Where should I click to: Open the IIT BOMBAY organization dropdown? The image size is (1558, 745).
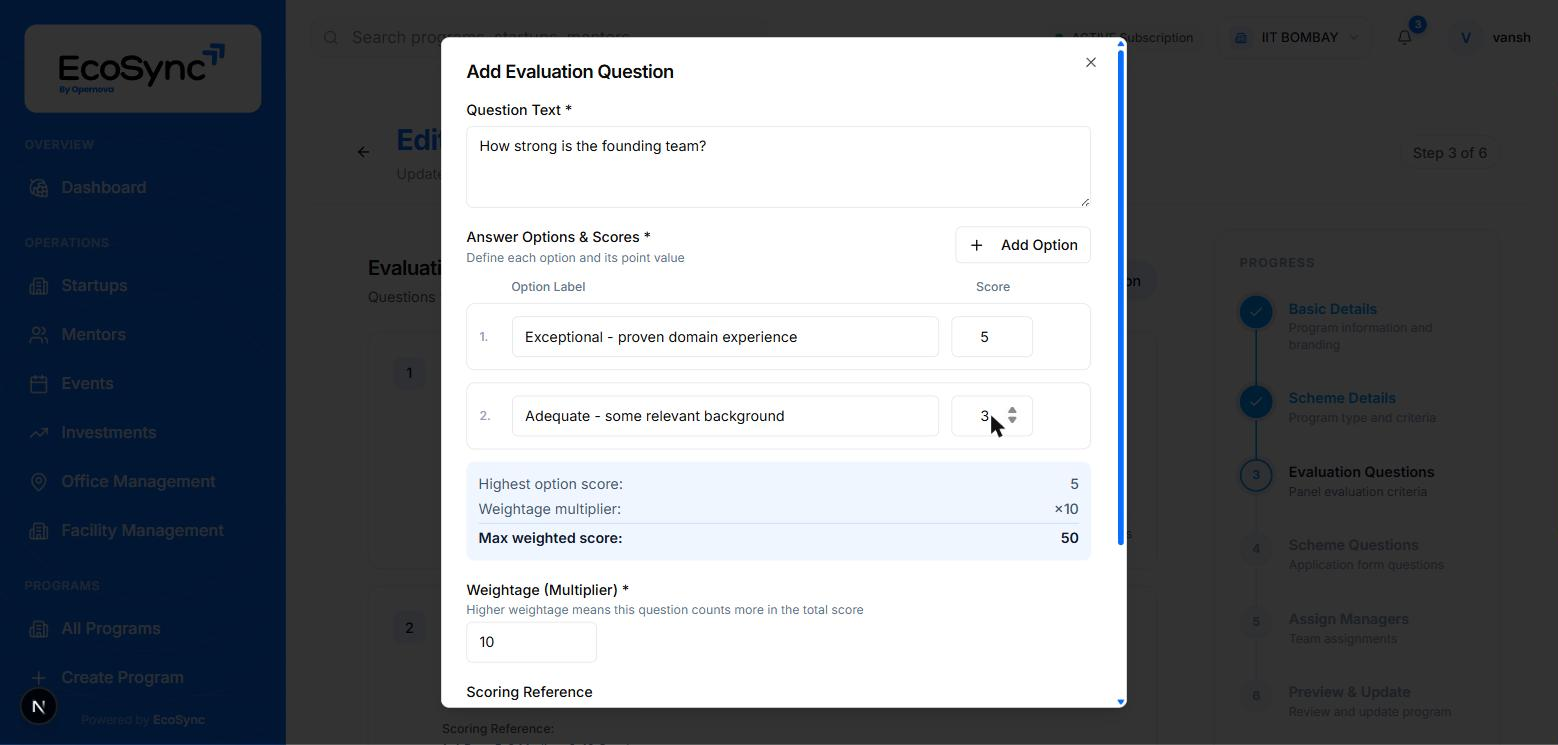(1297, 38)
